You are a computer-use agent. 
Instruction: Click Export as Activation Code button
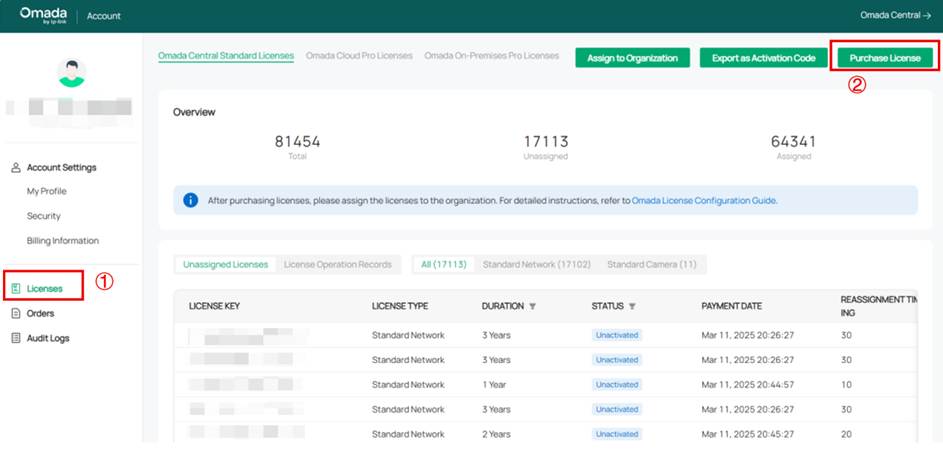(x=764, y=58)
